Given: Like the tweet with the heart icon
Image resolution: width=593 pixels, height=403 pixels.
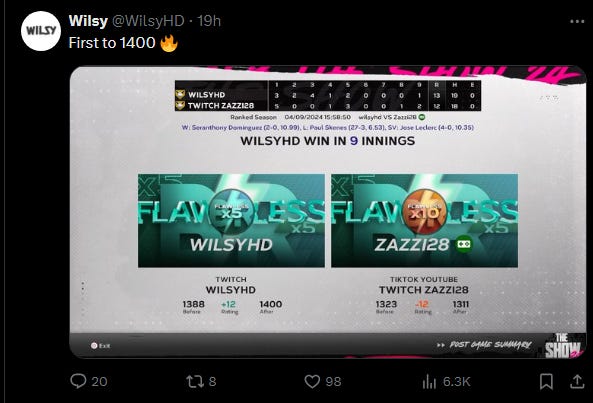Looking at the screenshot, I should 312,381.
